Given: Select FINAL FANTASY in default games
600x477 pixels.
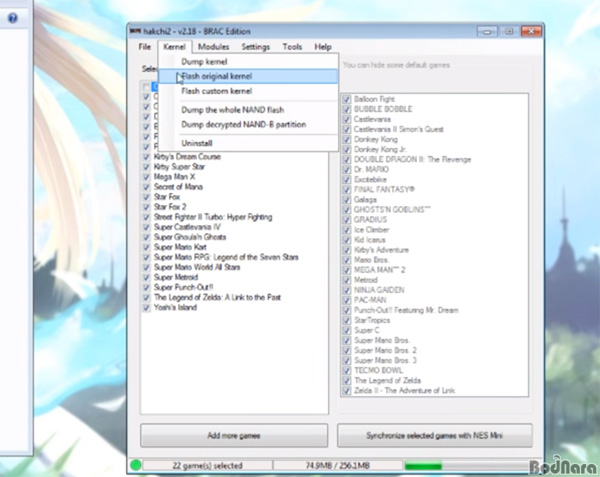Looking at the screenshot, I should [x=384, y=190].
